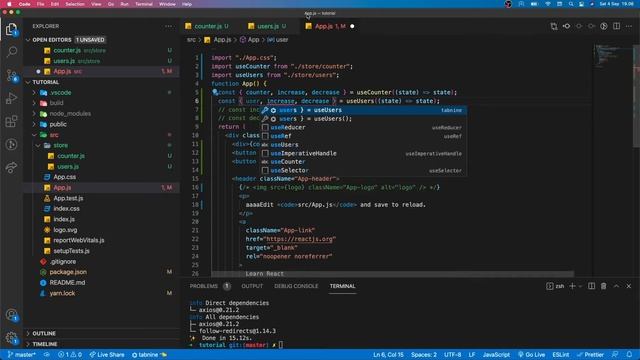This screenshot has width=640, height=360.
Task: Click the Split Terminal icon
Action: pyautogui.click(x=591, y=286)
